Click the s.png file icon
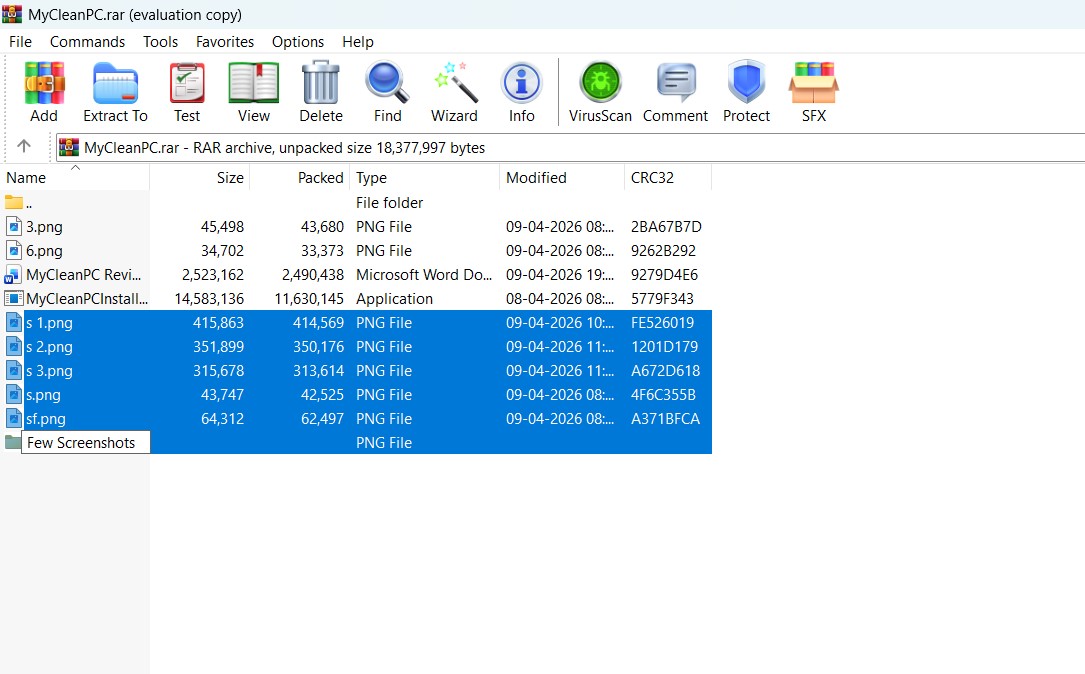Screen dimensions: 1085x674 pos(14,394)
